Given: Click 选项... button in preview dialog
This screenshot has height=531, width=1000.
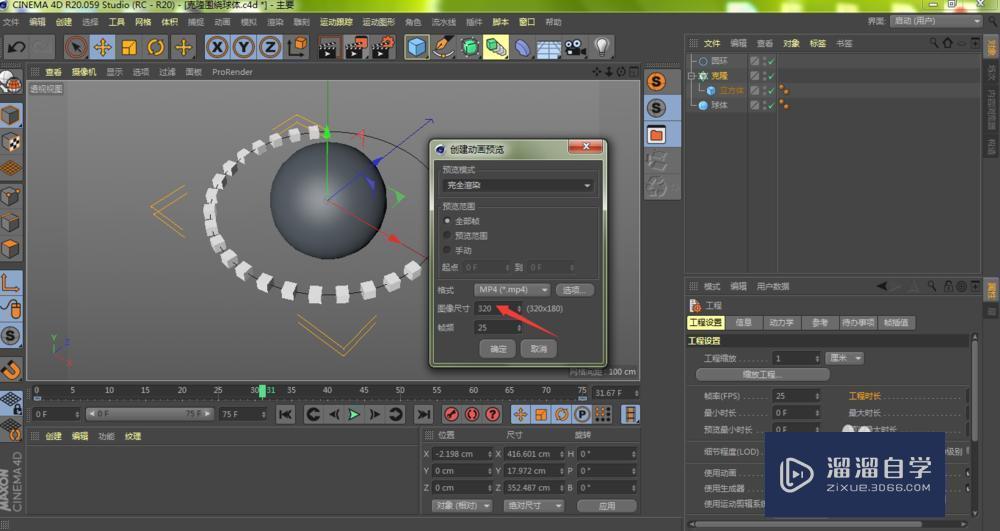Looking at the screenshot, I should [575, 290].
